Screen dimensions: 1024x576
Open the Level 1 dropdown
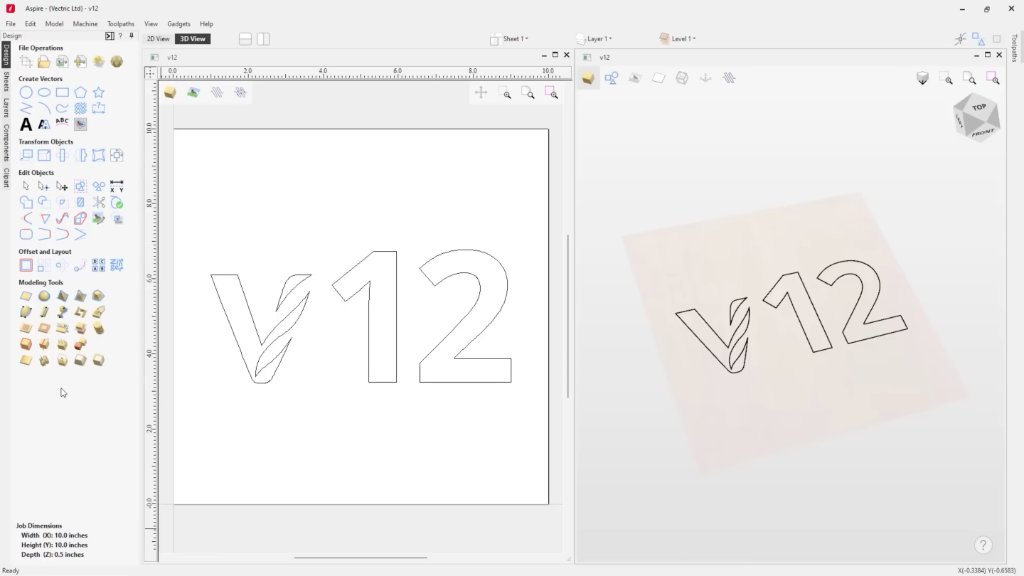(x=680, y=39)
